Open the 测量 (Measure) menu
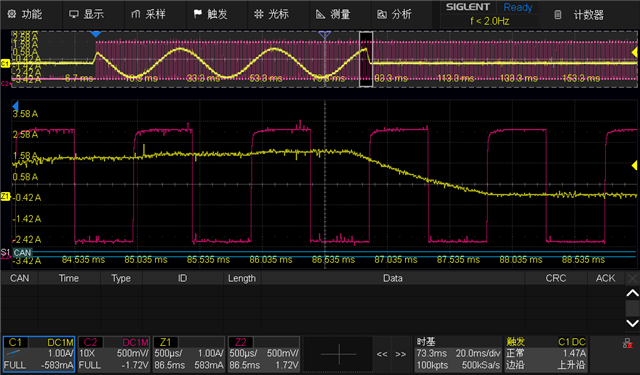640x375 pixels. pos(333,14)
